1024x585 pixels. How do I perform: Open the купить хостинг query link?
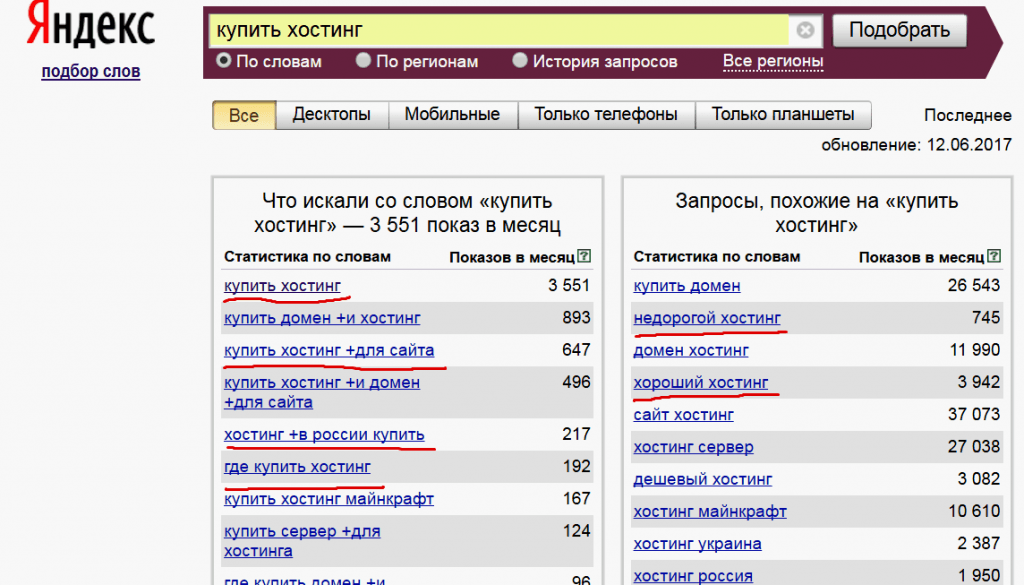point(282,286)
